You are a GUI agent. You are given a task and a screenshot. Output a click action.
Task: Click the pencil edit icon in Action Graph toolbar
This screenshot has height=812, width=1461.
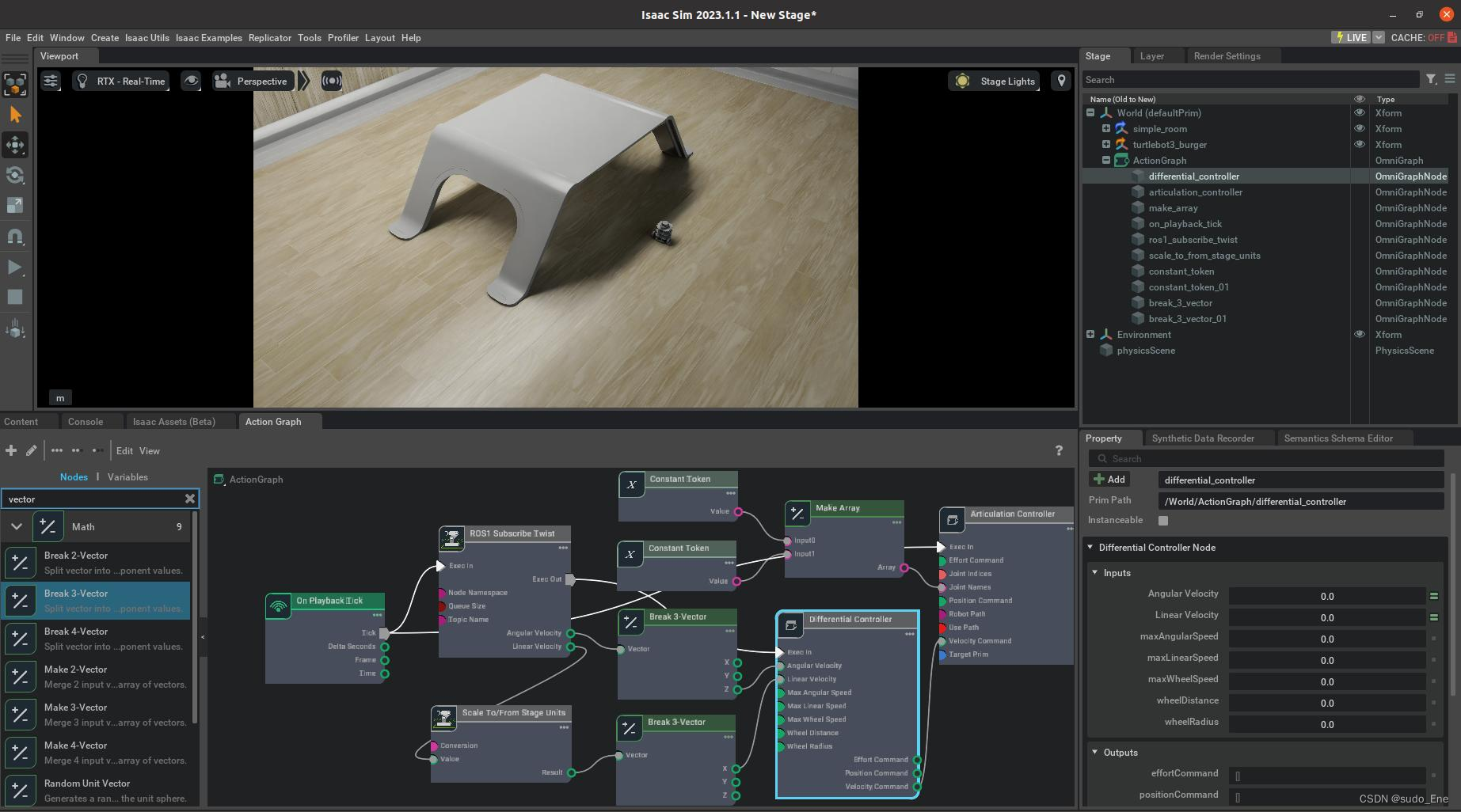click(31, 450)
